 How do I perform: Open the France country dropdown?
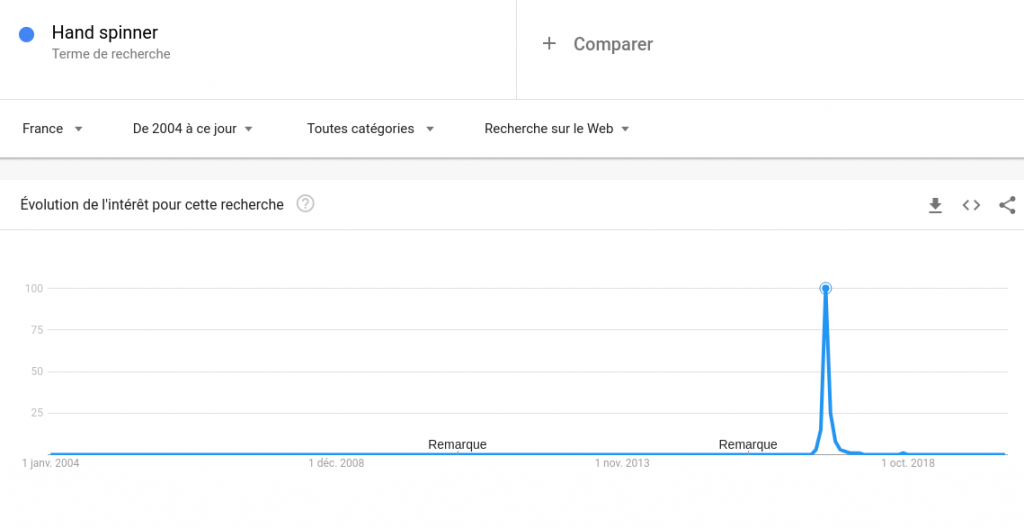coord(52,128)
